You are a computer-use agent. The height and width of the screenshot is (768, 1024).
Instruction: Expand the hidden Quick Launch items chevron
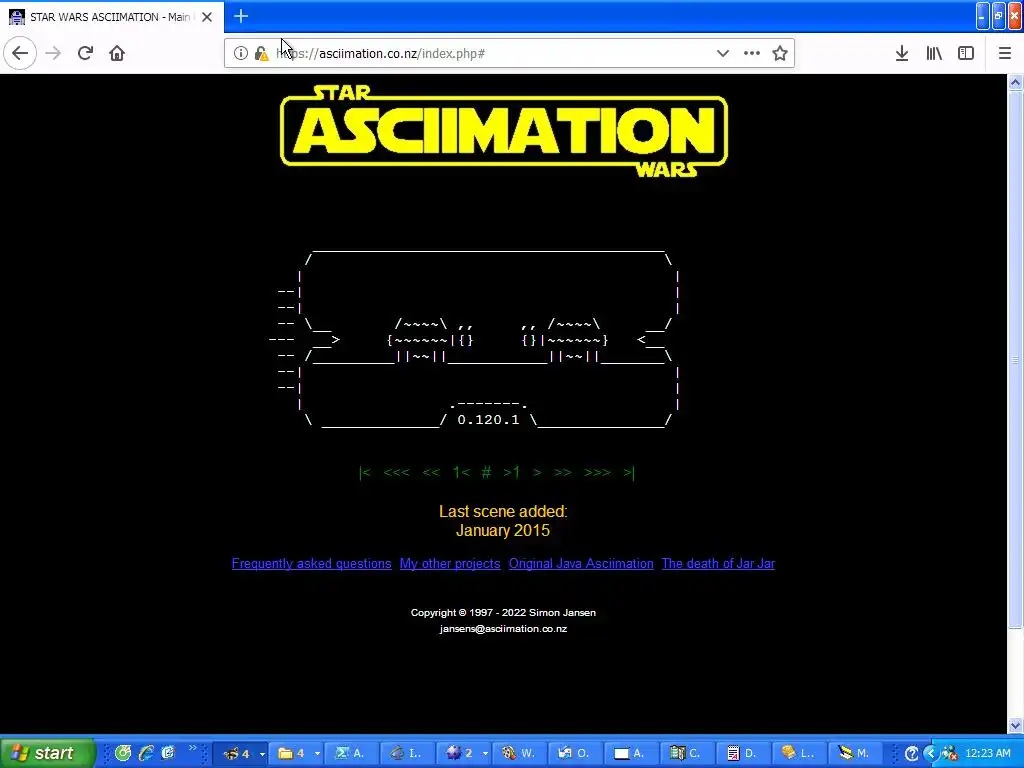tap(192, 748)
